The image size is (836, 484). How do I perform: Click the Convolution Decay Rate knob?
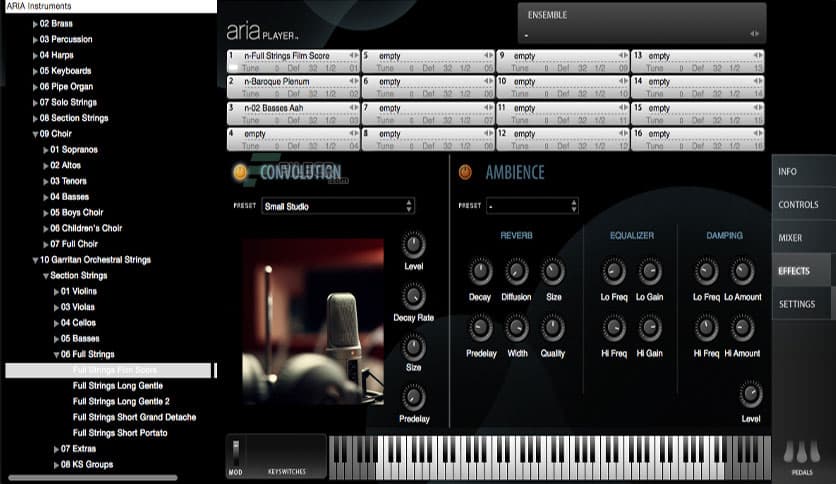click(413, 296)
